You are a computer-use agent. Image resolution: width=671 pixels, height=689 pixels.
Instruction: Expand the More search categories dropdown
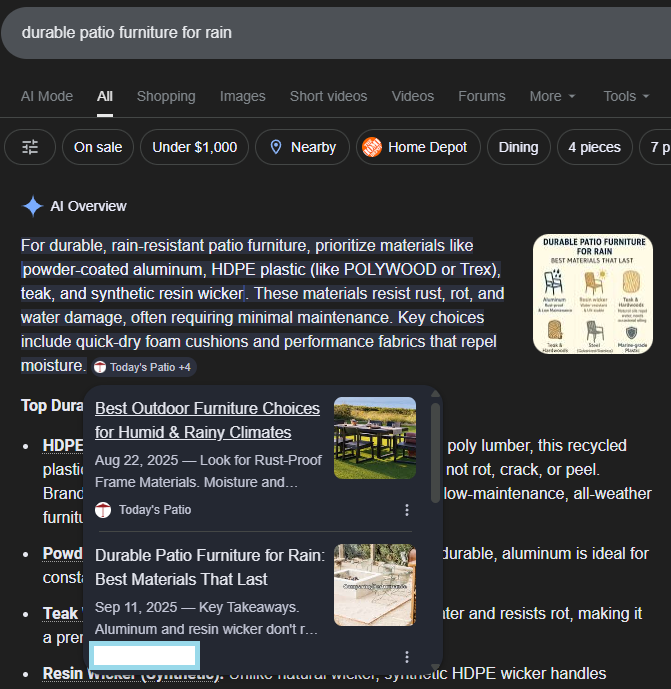tap(552, 96)
